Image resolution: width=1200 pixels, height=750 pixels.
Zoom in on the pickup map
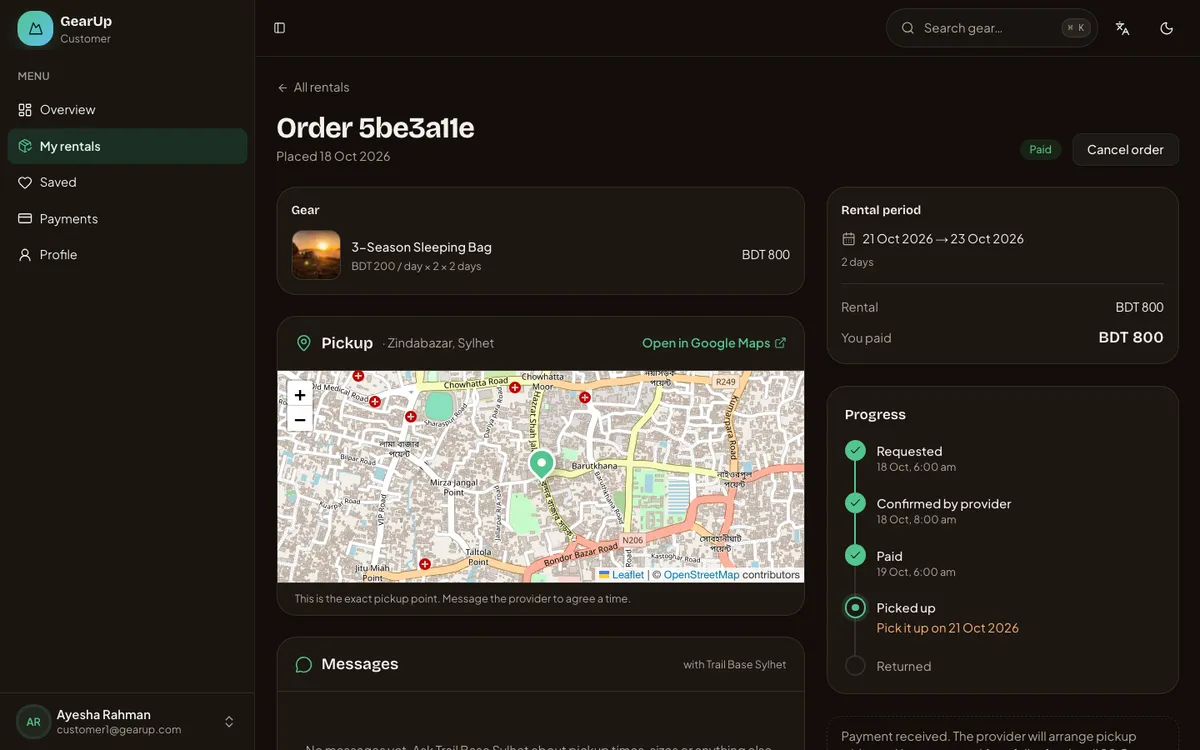click(300, 395)
